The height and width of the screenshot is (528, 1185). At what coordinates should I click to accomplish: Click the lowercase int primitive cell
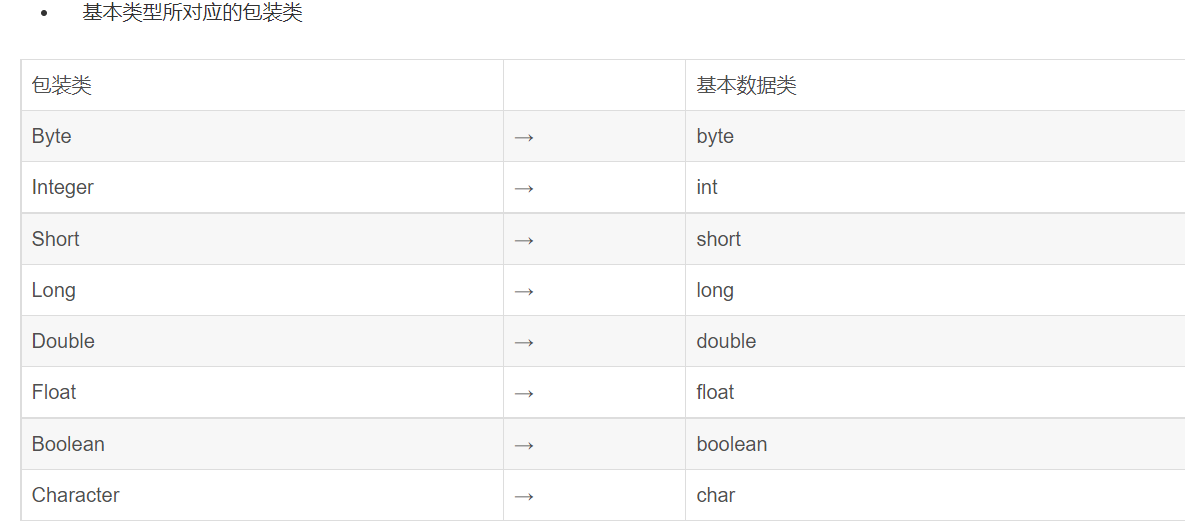tap(935, 187)
